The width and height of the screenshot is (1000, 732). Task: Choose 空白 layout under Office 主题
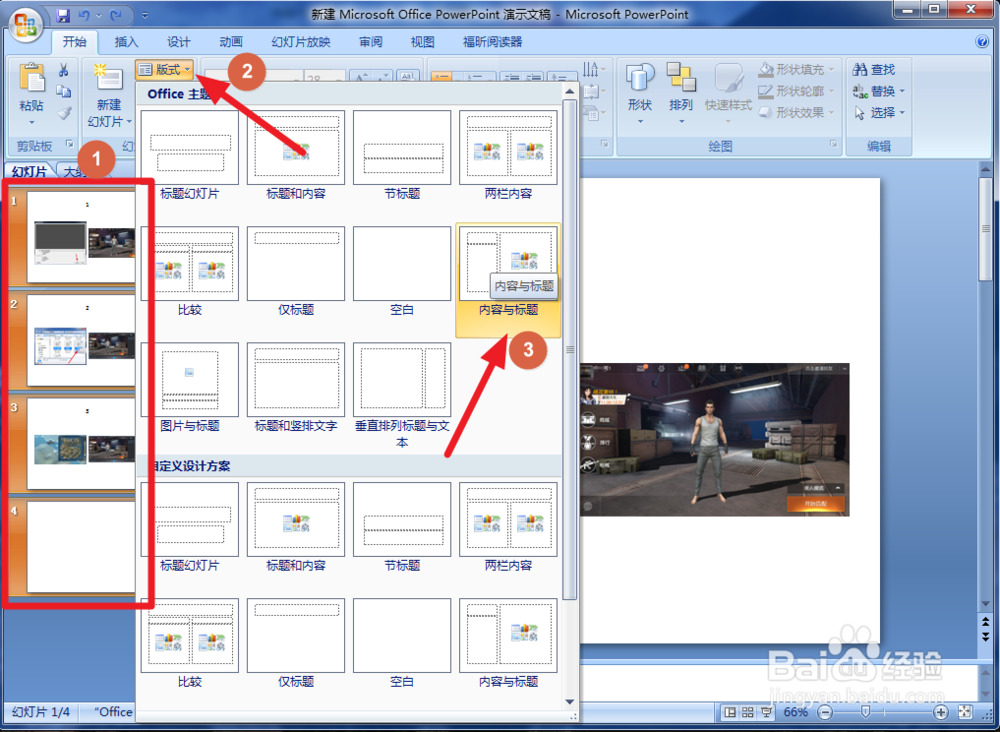402,271
